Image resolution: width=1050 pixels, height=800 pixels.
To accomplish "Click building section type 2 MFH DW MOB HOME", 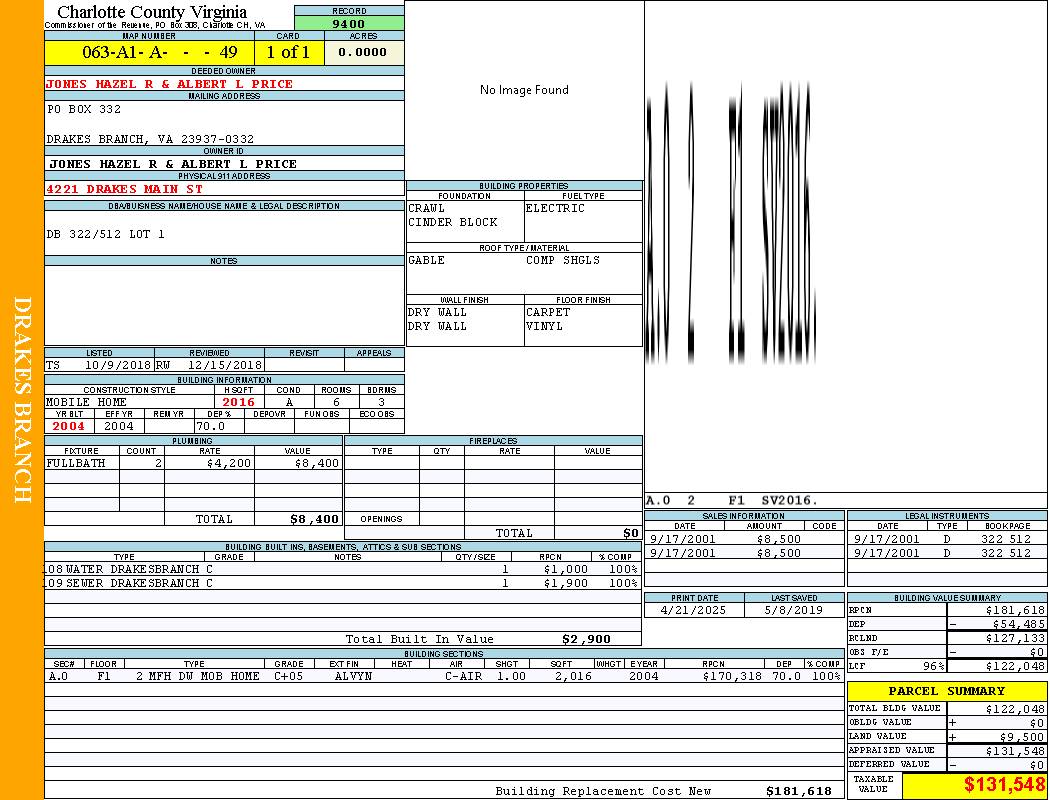I will 198,676.
